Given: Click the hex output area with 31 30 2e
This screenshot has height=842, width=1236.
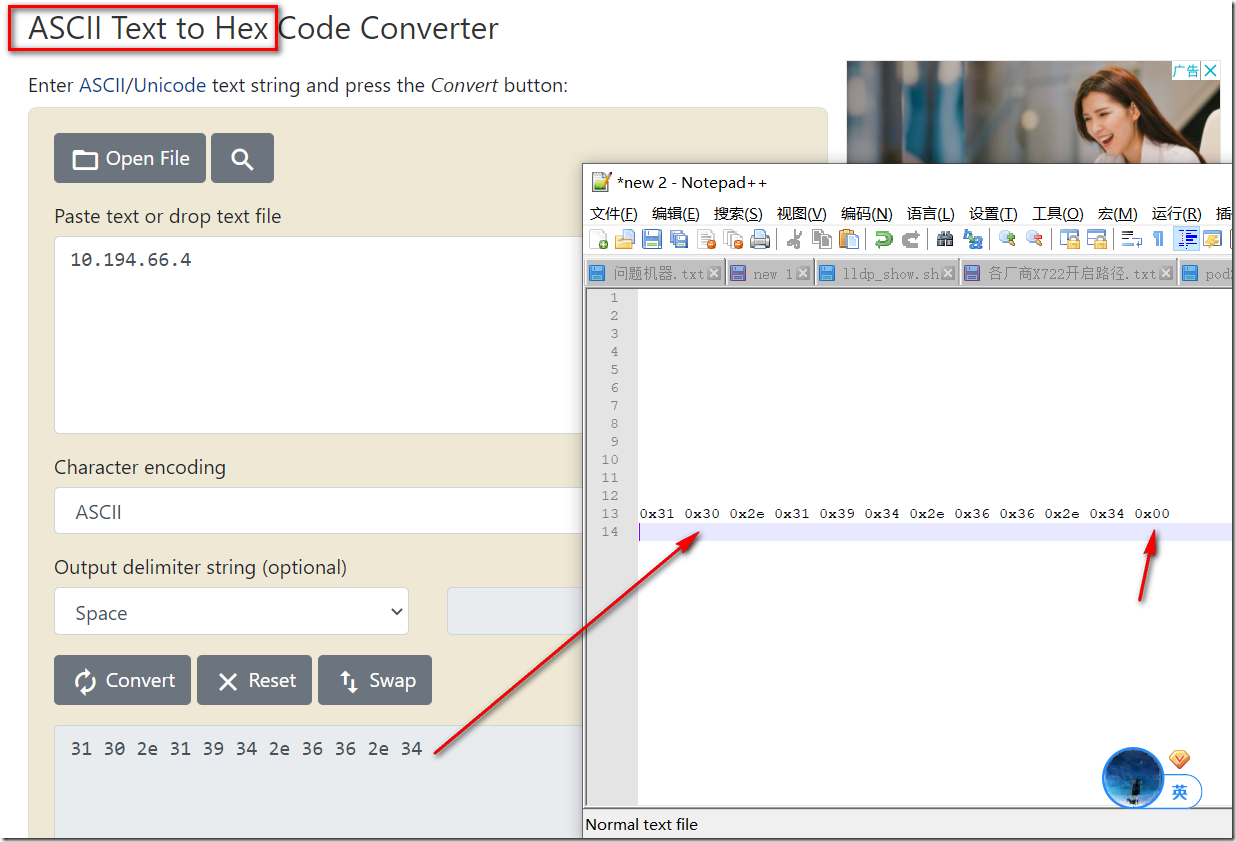Looking at the screenshot, I should coord(318,780).
